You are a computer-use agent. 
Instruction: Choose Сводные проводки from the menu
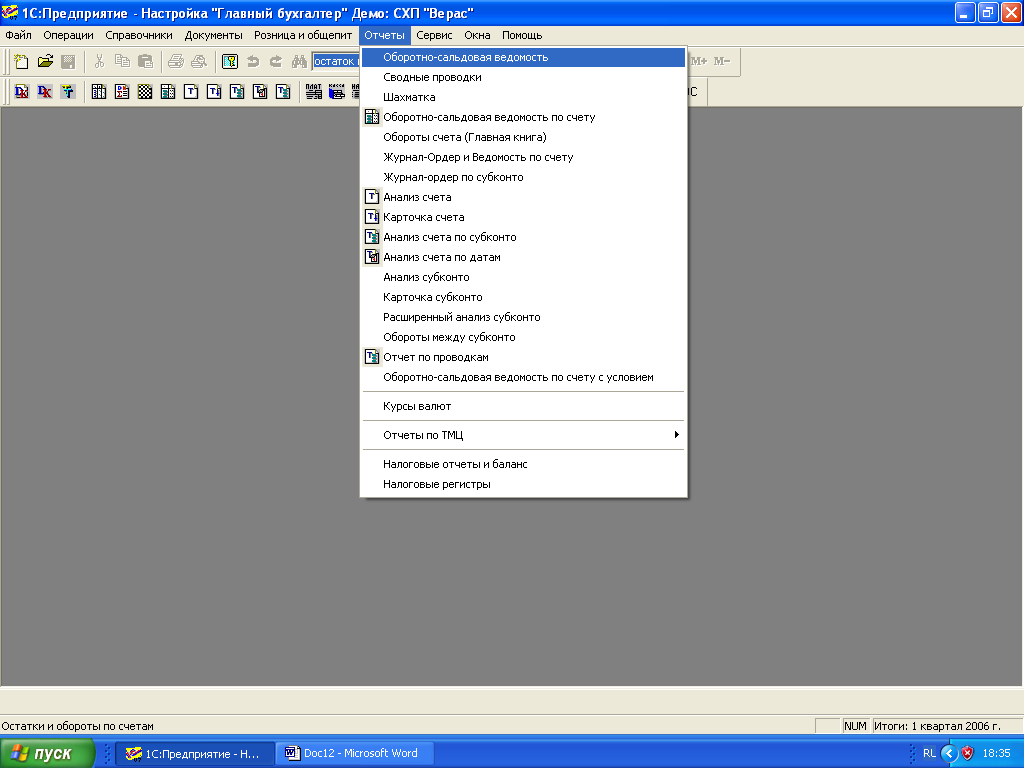click(x=523, y=77)
